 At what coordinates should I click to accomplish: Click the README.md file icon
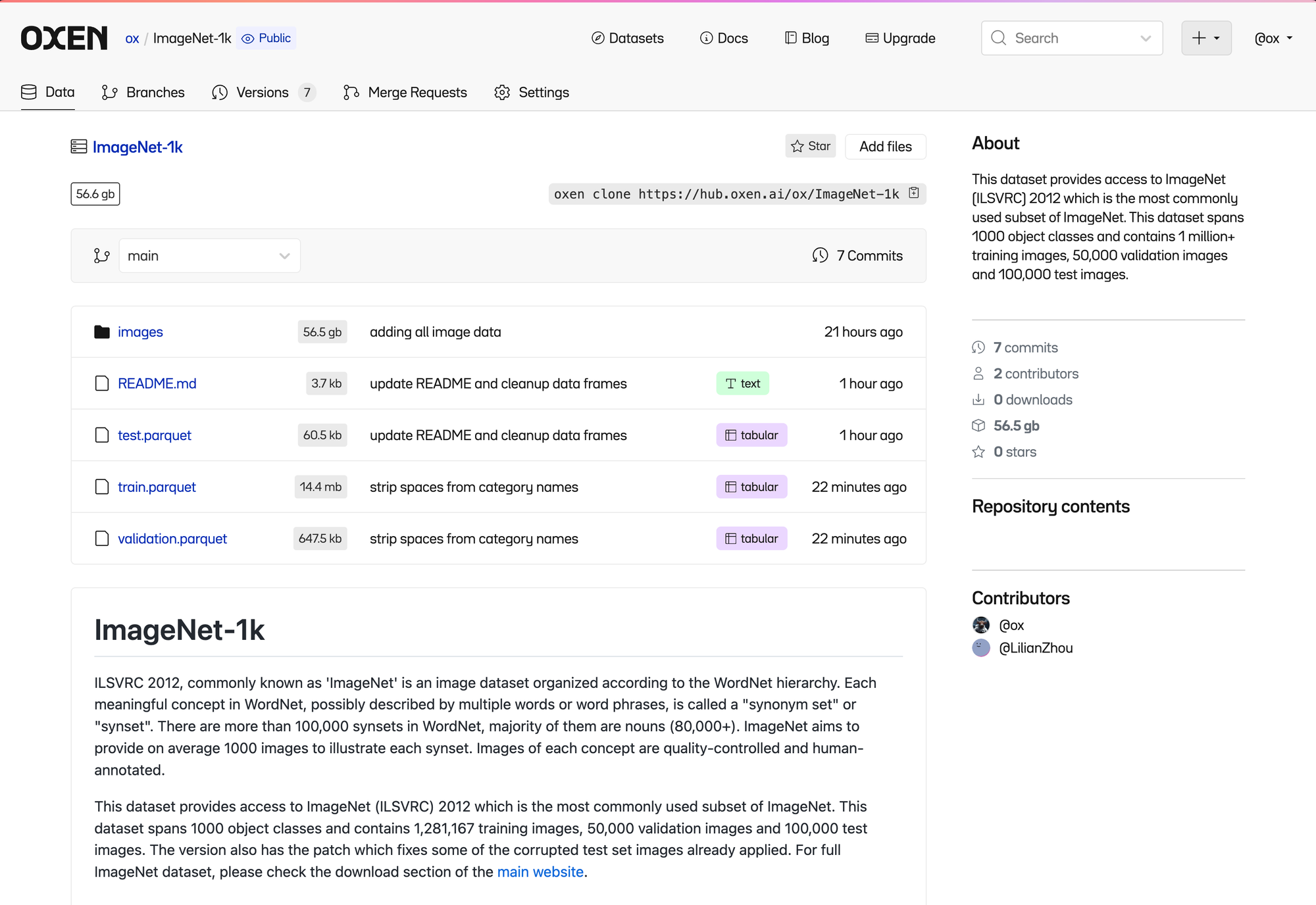pyautogui.click(x=102, y=383)
